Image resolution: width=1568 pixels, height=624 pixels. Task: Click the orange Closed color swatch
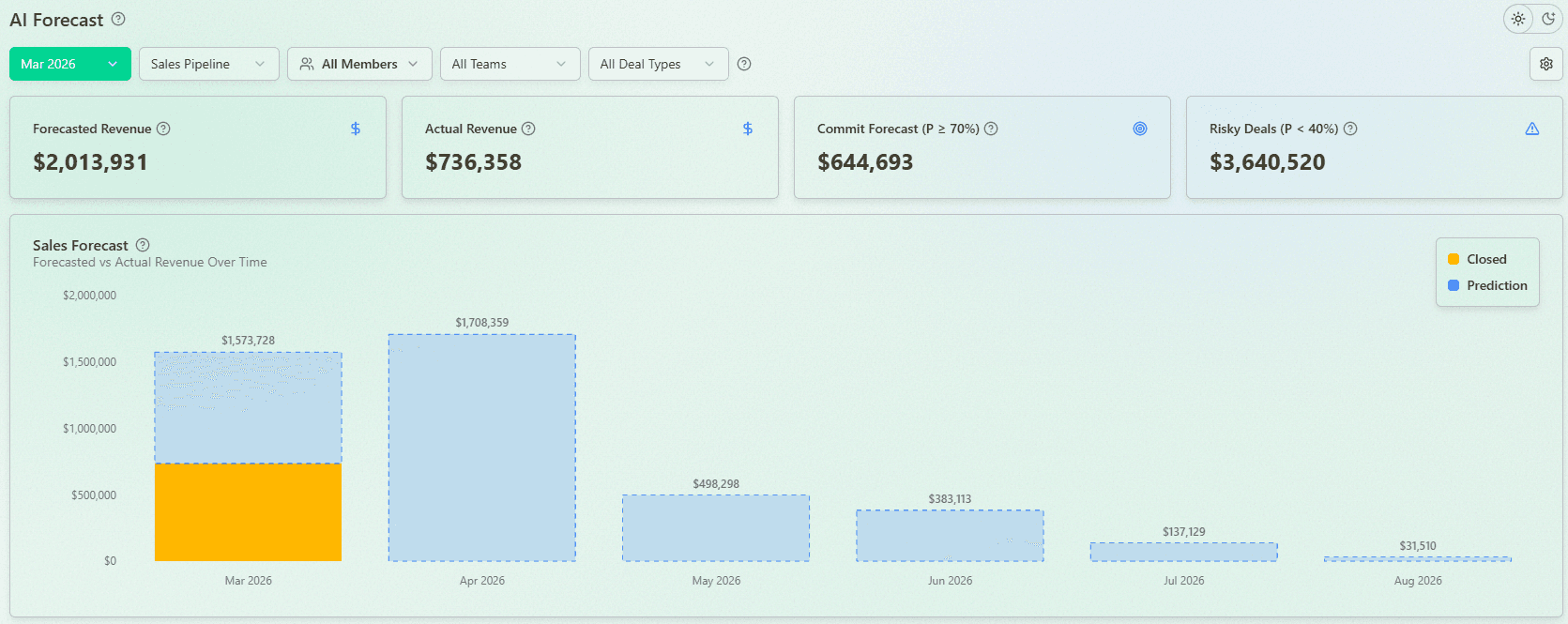(1454, 259)
